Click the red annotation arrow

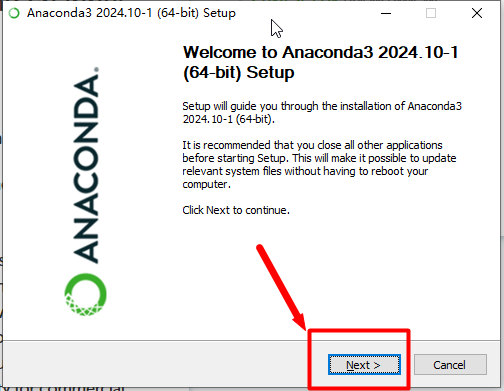[281, 287]
